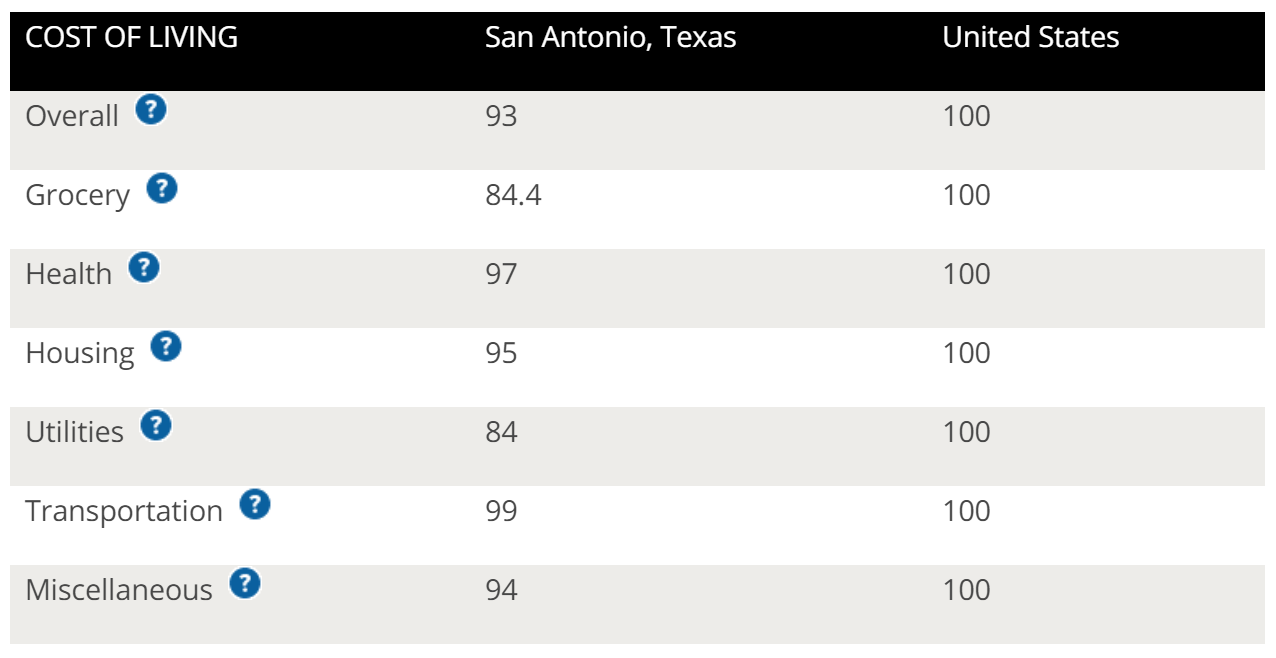1276x658 pixels.
Task: Click the Transportation value 99
Action: pyautogui.click(x=501, y=511)
